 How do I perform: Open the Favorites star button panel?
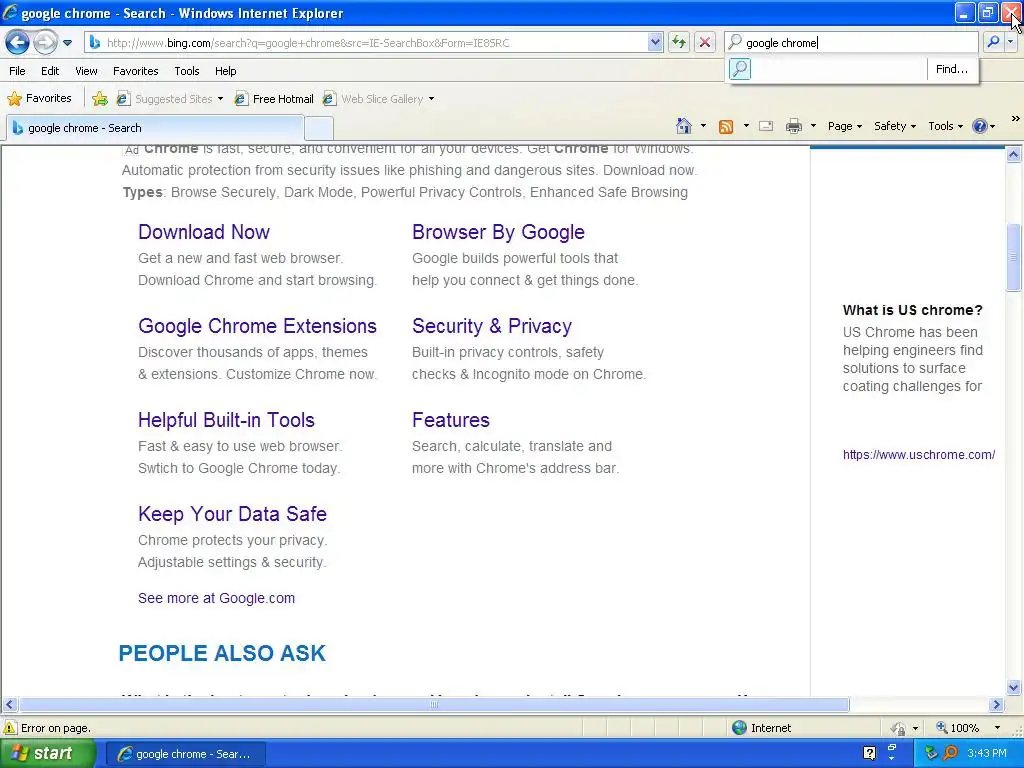[39, 99]
